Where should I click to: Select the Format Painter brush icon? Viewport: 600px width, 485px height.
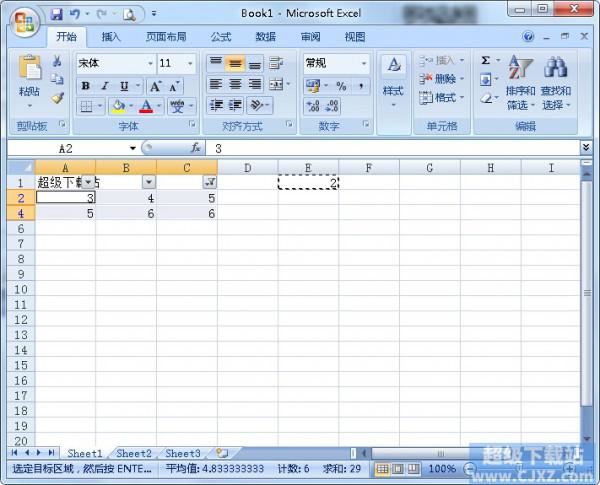(57, 98)
